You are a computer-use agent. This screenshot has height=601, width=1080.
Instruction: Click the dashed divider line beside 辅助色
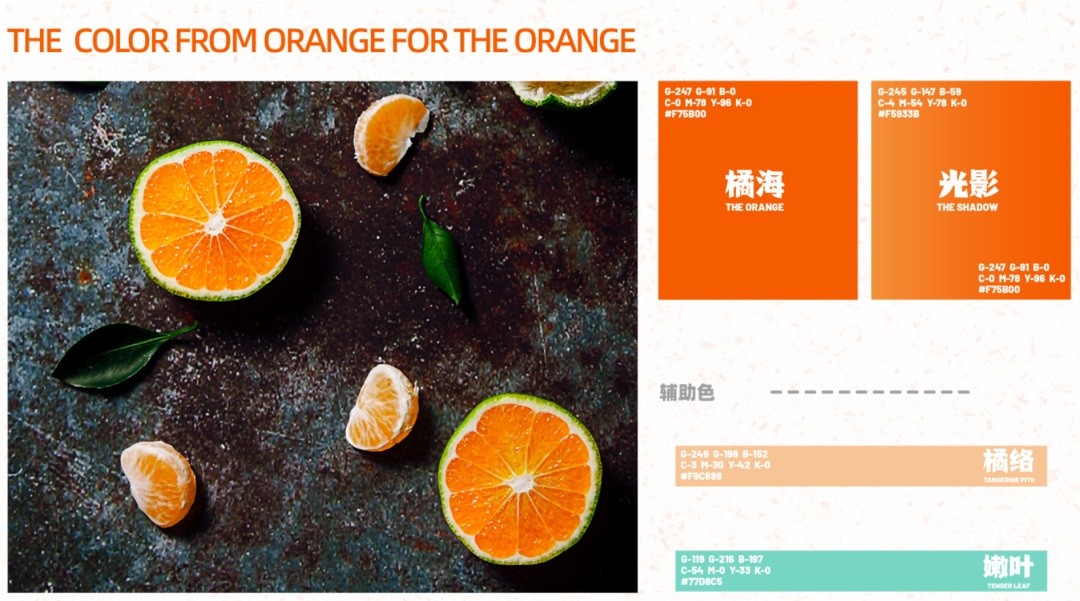(870, 392)
